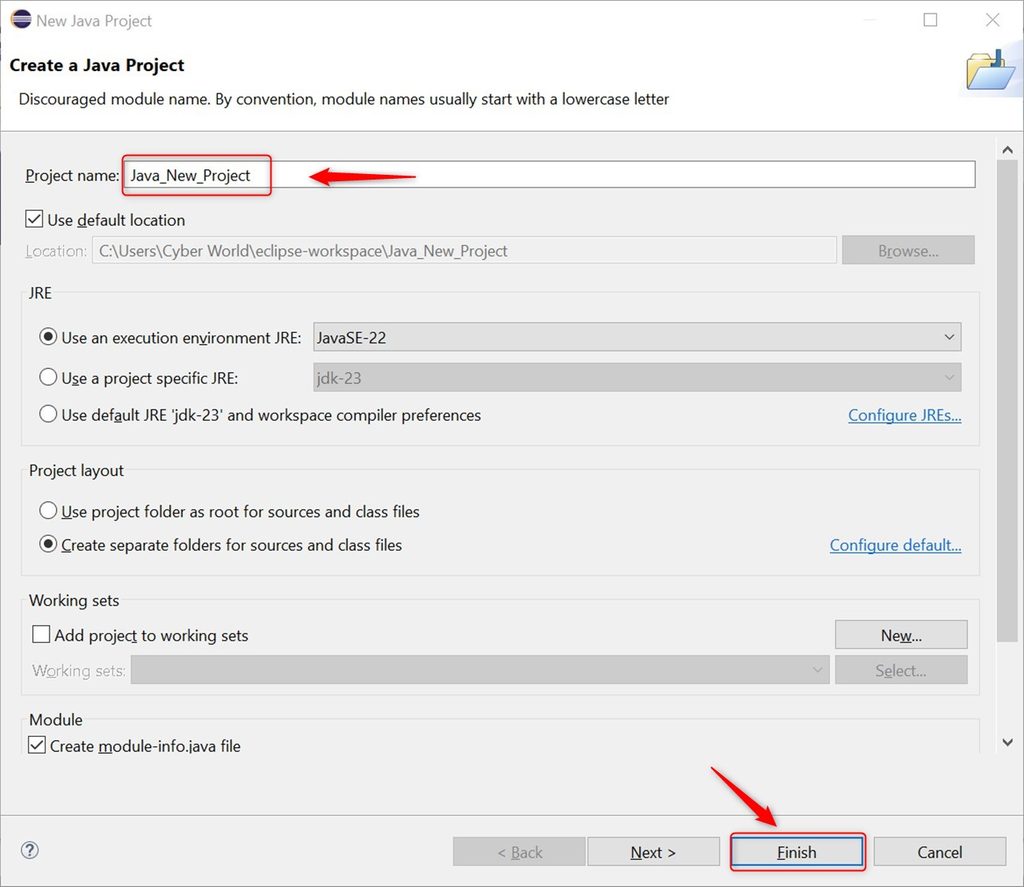Screen dimensions: 1024x887
Task: Click into the Project name text field
Action: pos(550,175)
